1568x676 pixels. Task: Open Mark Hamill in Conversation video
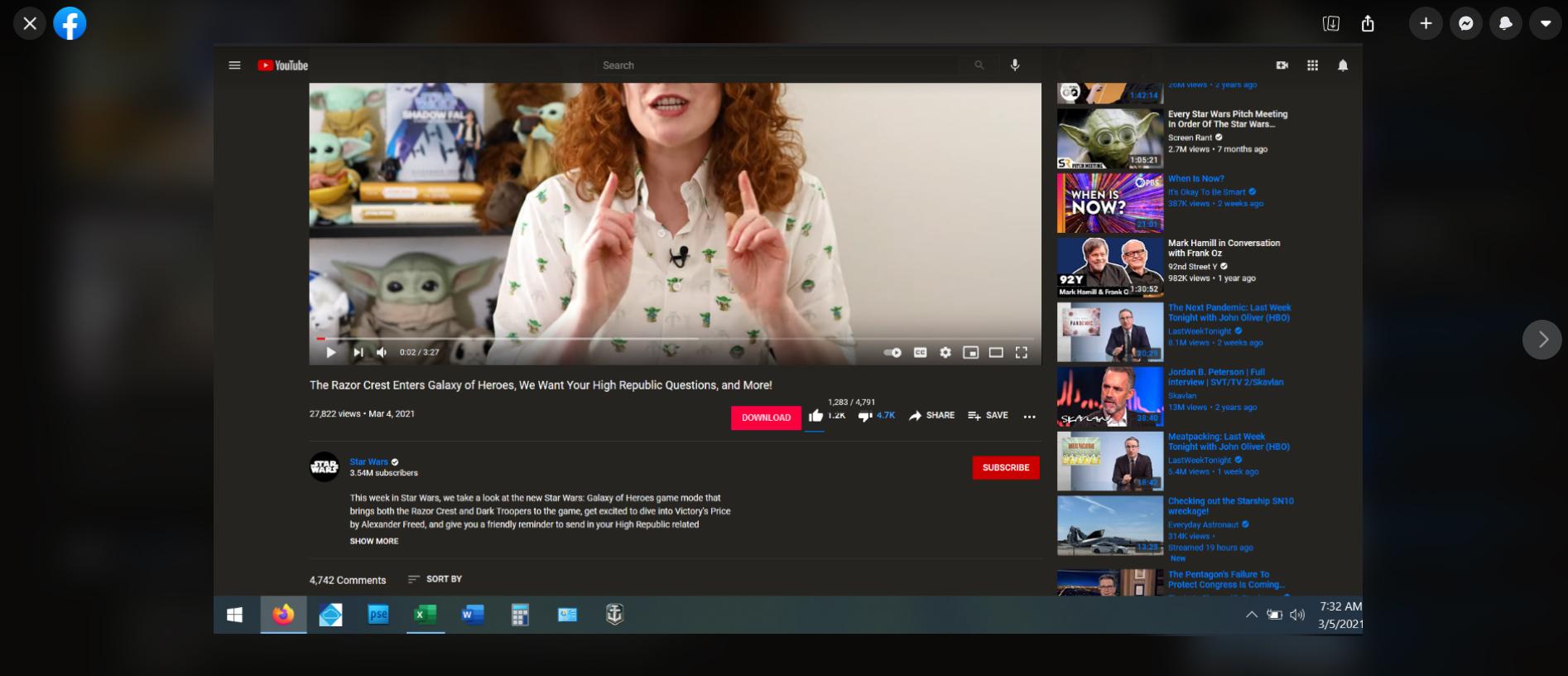pos(1224,248)
